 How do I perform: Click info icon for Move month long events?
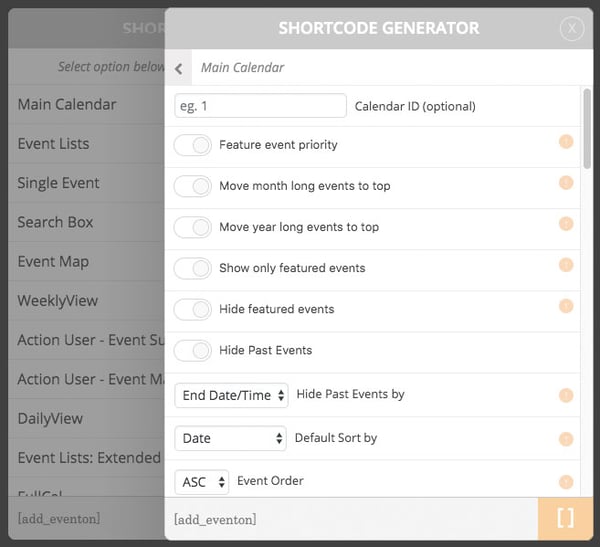point(566,183)
